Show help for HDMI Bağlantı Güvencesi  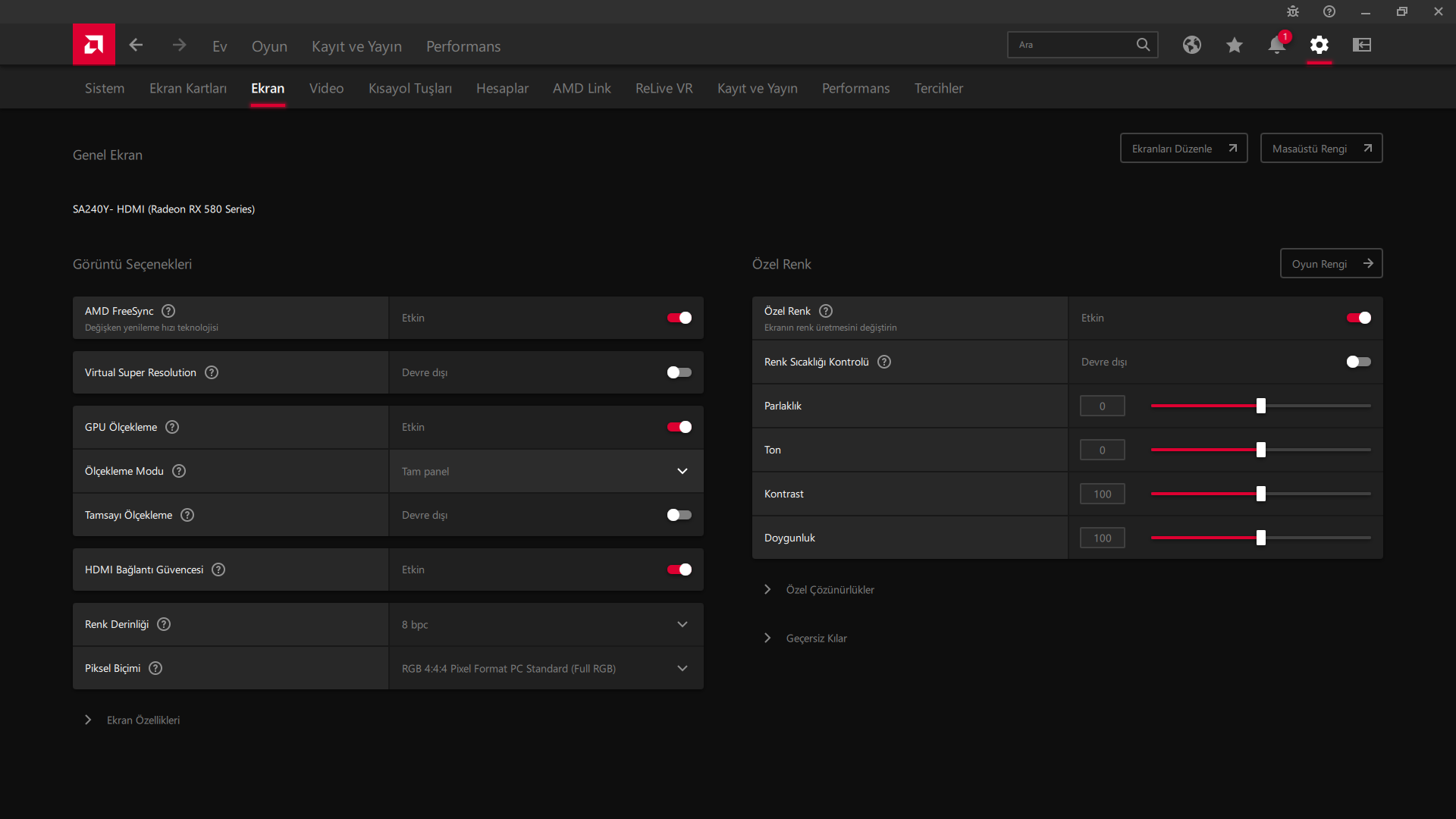218,570
